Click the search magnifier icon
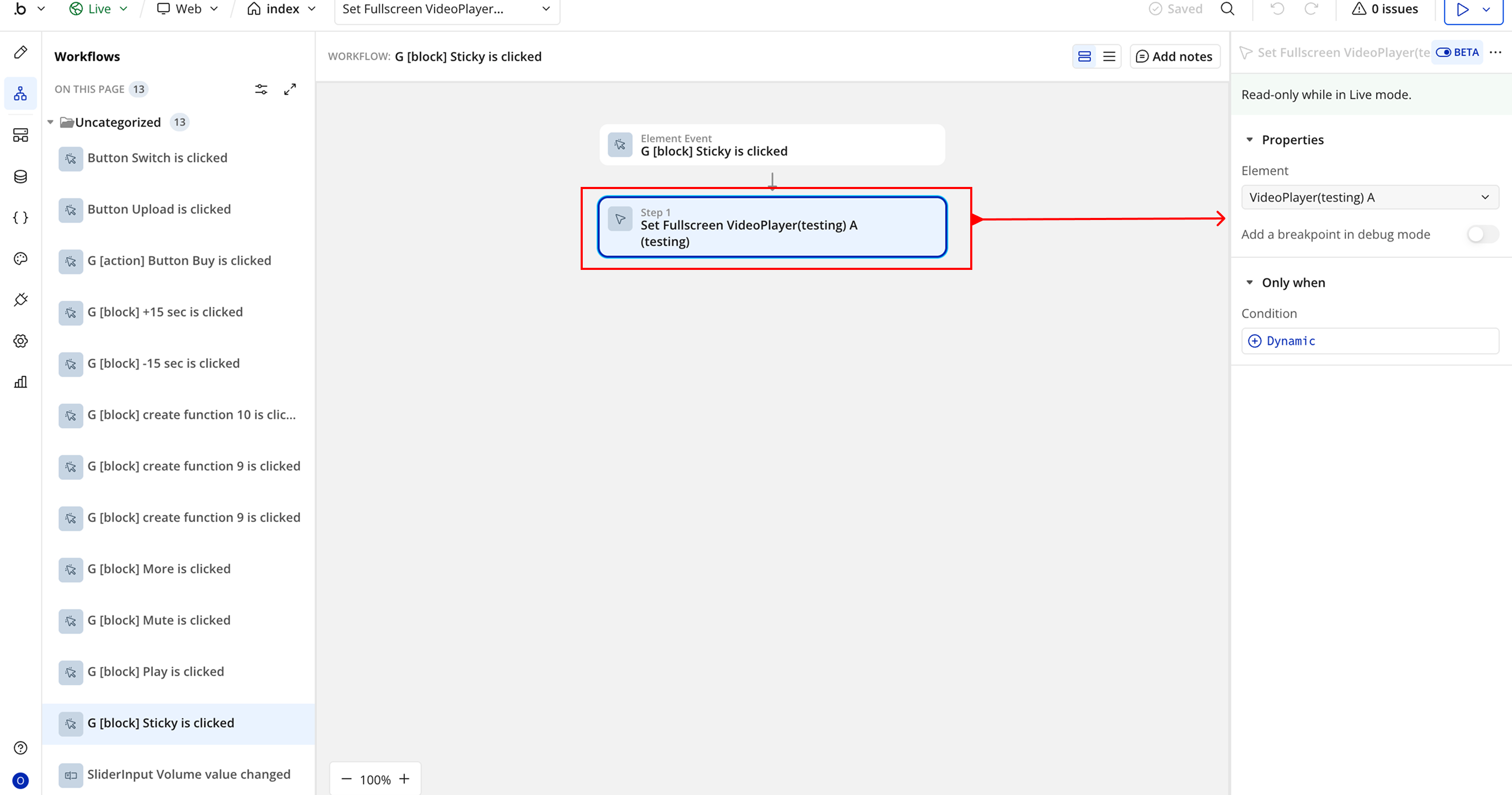Viewport: 1512px width, 795px height. coord(1227,9)
